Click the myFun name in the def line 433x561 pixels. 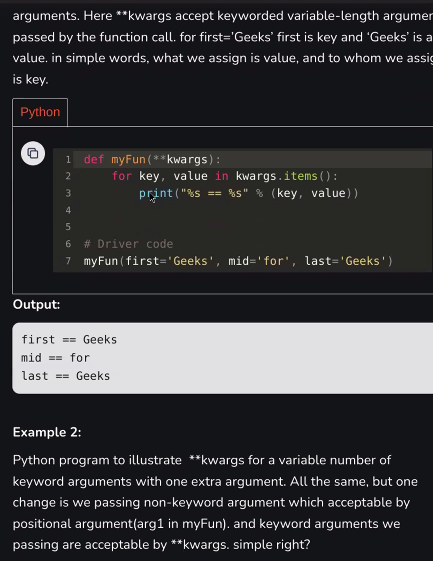[128, 159]
